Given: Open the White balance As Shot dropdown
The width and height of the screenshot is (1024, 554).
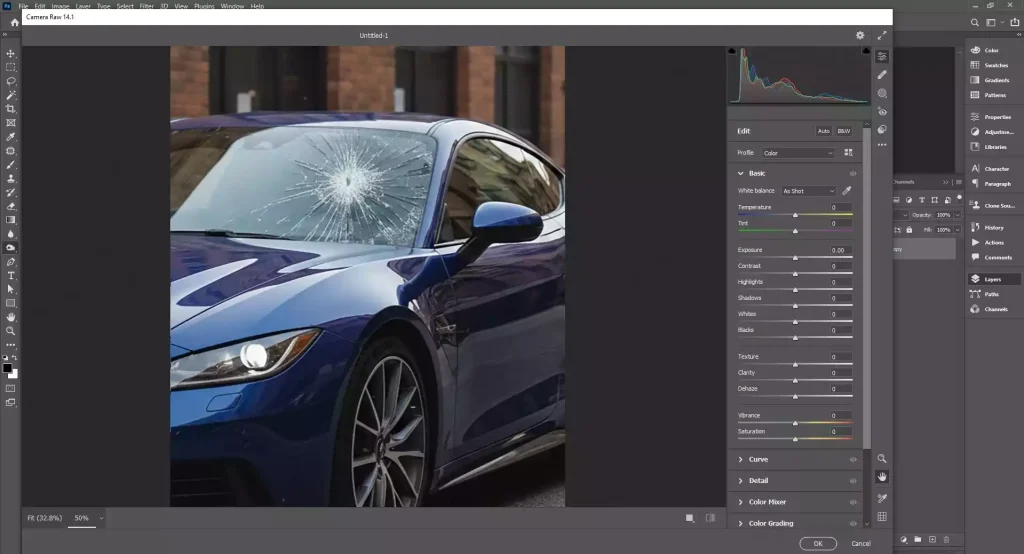Looking at the screenshot, I should 808,191.
